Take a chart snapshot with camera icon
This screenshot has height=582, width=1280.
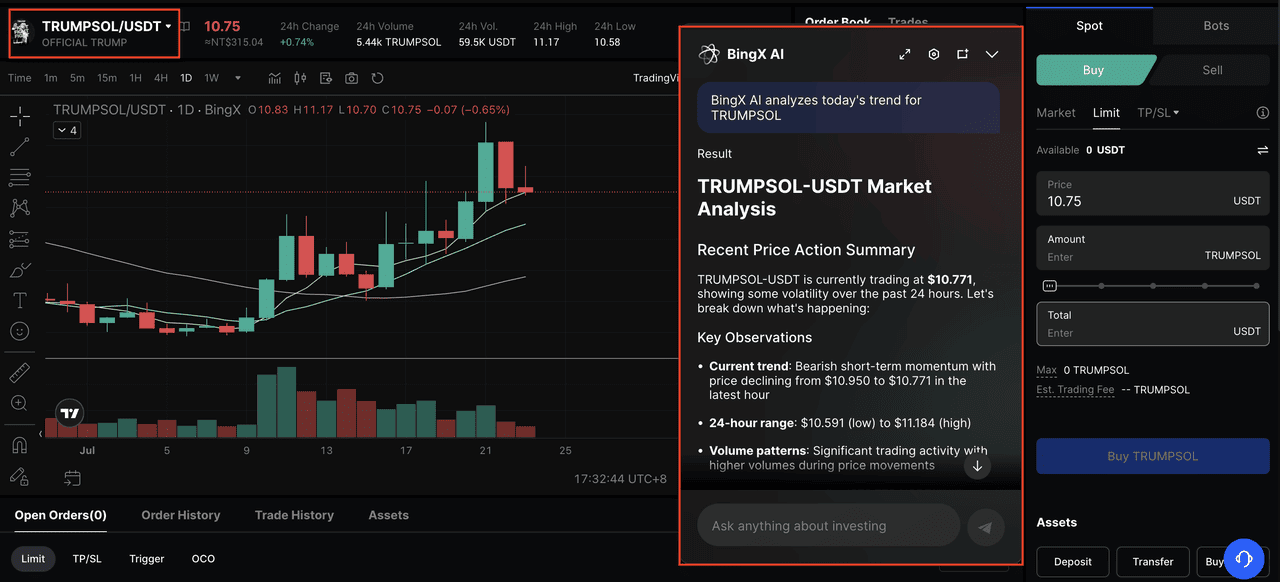tap(351, 78)
